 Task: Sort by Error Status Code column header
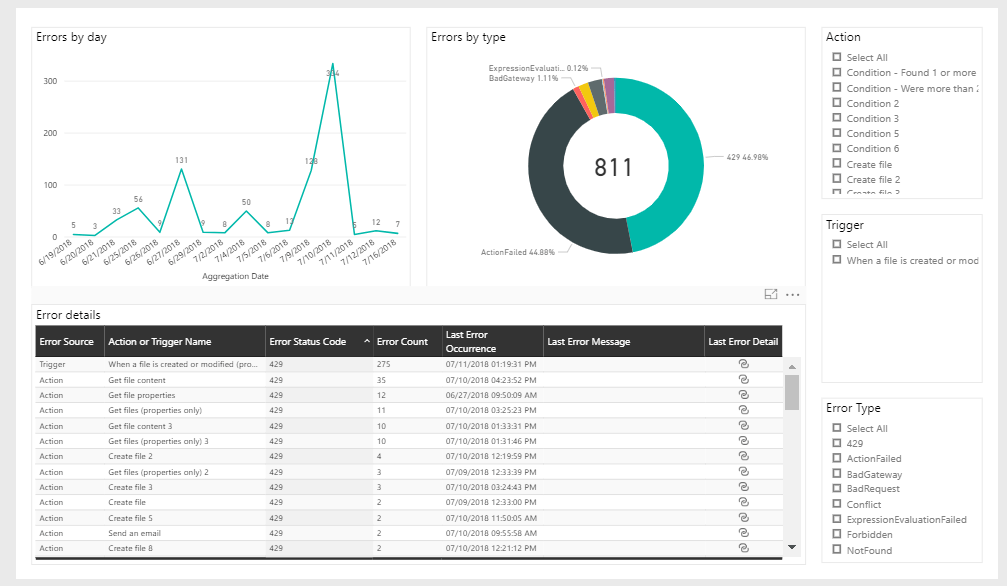click(x=319, y=341)
